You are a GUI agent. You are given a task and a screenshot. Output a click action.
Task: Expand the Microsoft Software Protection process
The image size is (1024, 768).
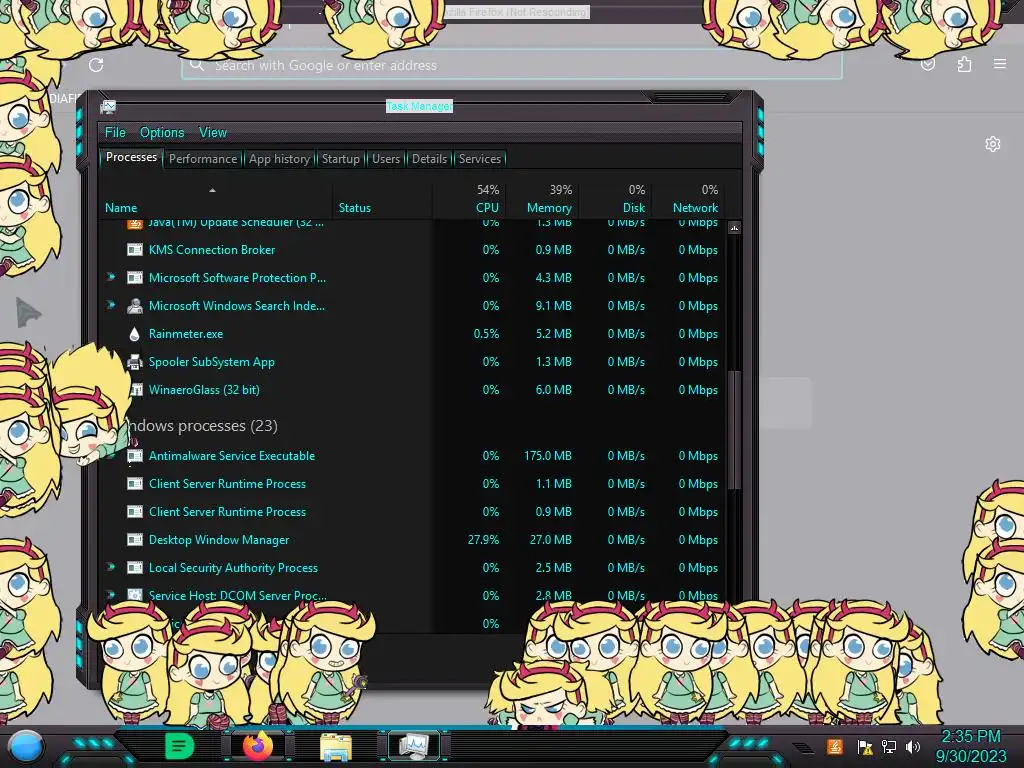(111, 278)
